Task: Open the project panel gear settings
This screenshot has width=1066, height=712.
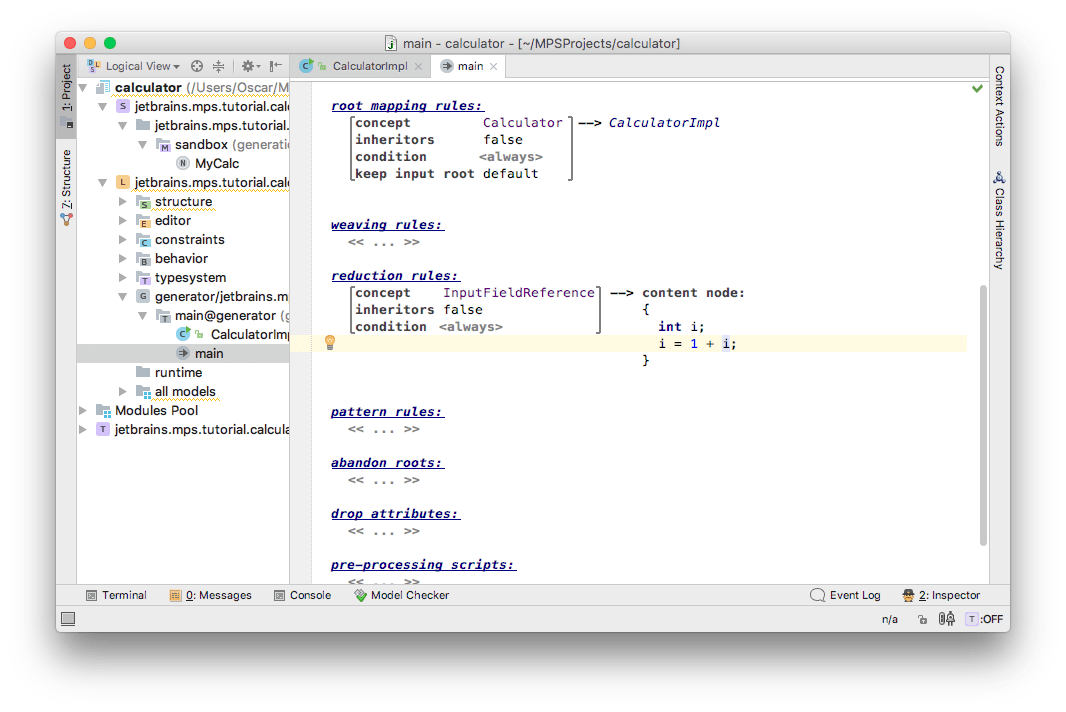Action: point(248,66)
